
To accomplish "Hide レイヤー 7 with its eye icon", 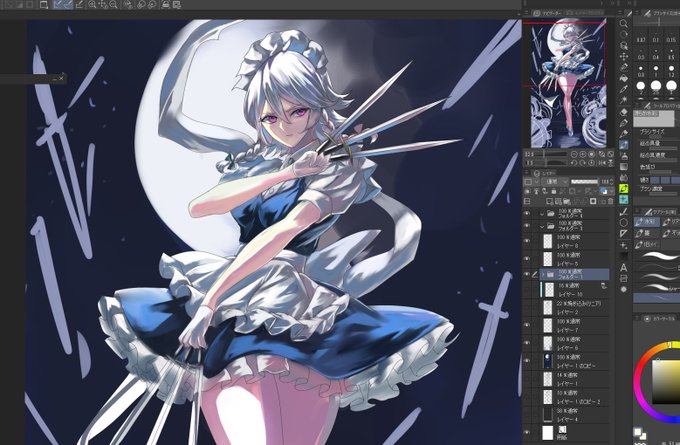I will click(x=527, y=325).
